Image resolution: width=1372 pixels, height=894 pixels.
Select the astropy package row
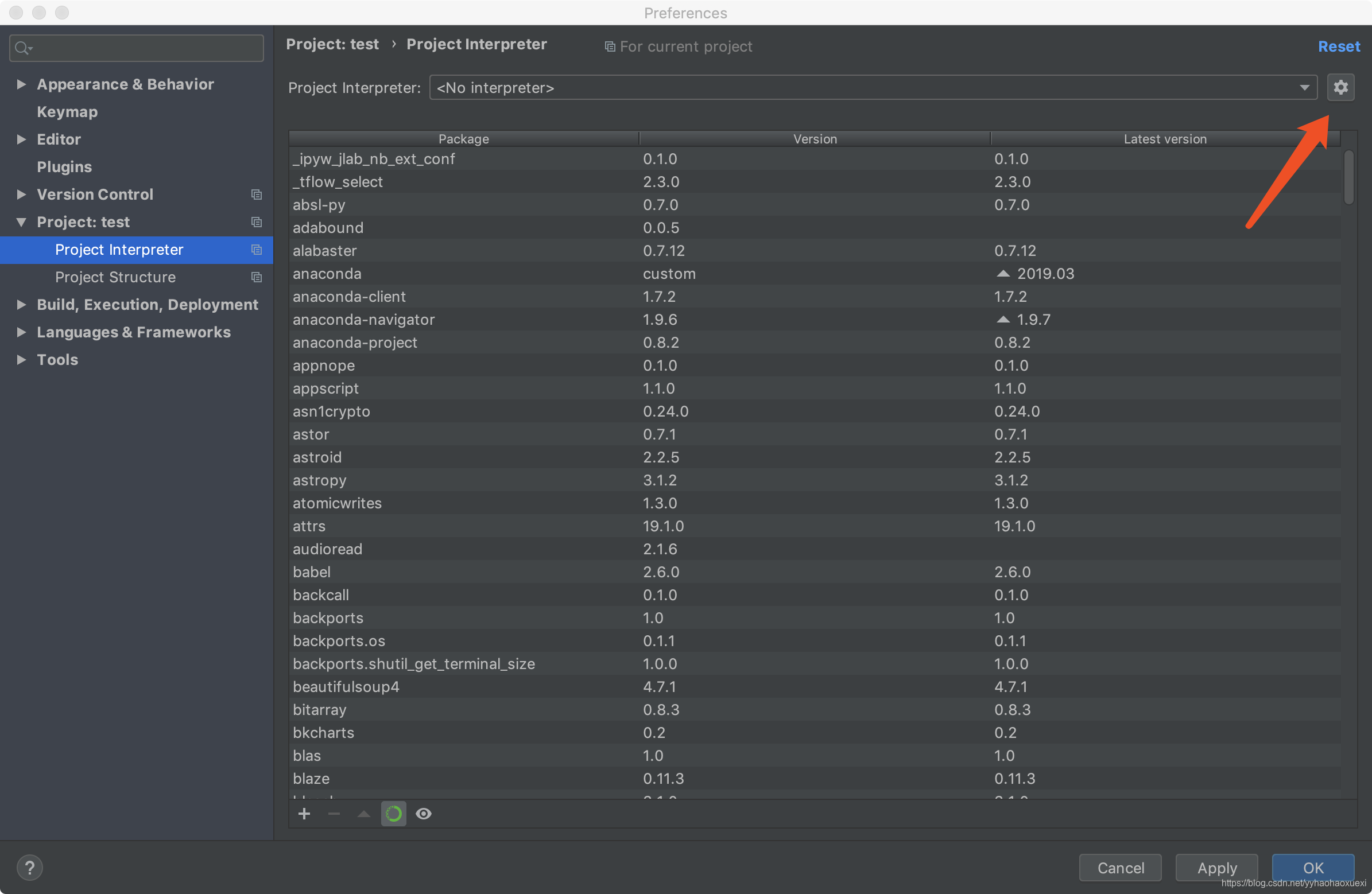pos(815,480)
